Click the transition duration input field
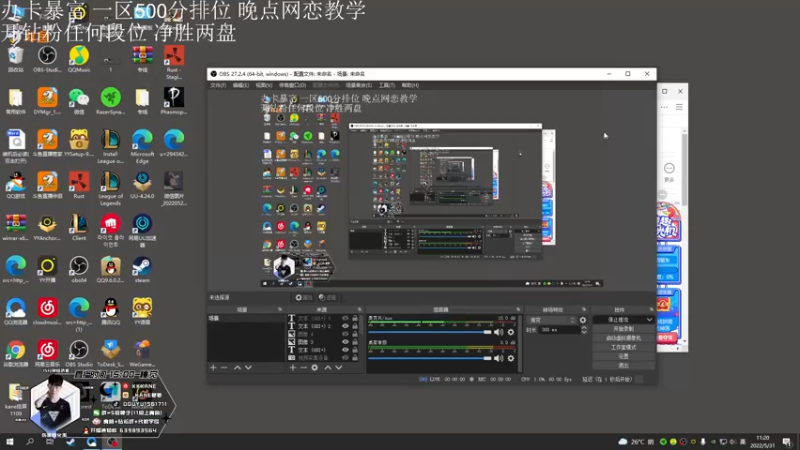 tap(560, 330)
